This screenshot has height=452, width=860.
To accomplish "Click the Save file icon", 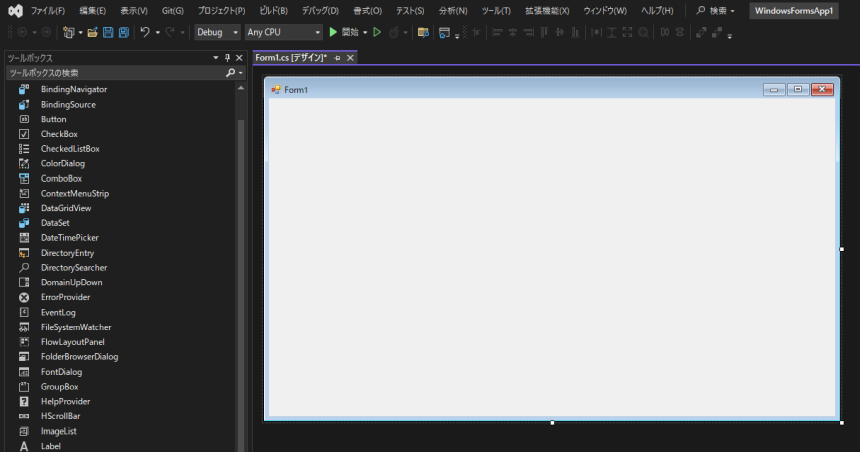I will click(108, 32).
